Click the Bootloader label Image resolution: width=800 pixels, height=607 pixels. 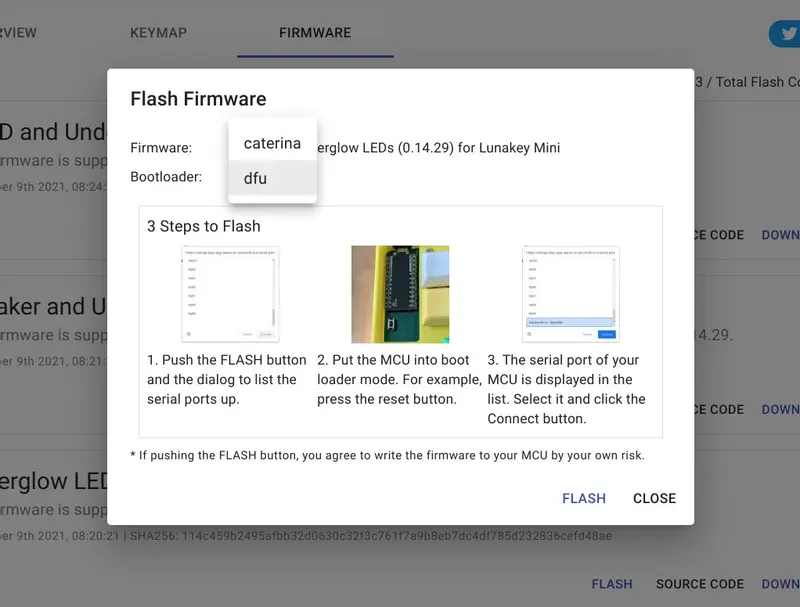click(166, 176)
